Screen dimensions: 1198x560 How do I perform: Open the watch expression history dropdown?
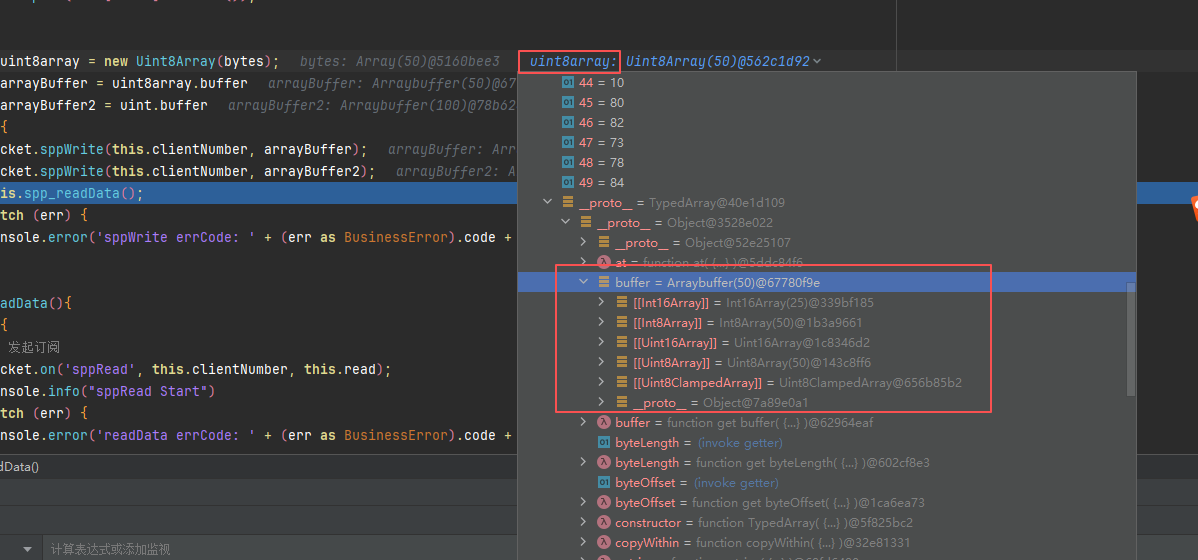coord(28,549)
